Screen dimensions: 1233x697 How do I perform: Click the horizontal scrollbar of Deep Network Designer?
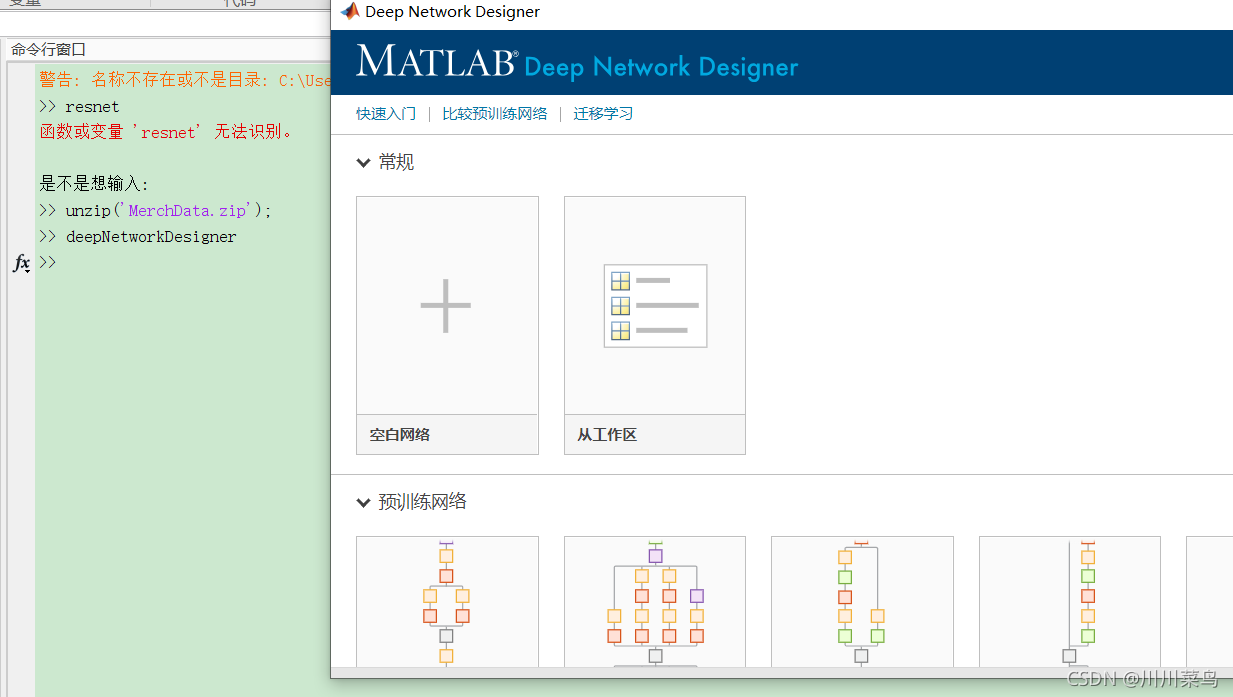(x=782, y=672)
